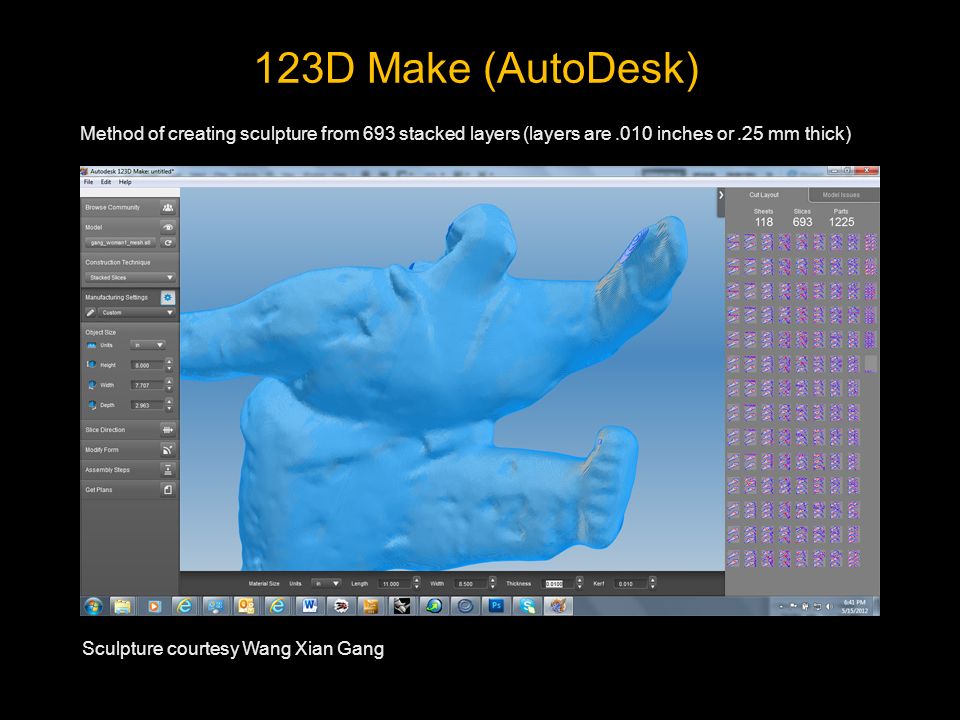The width and height of the screenshot is (960, 720).
Task: Click the Modify Form label
Action: pos(102,450)
